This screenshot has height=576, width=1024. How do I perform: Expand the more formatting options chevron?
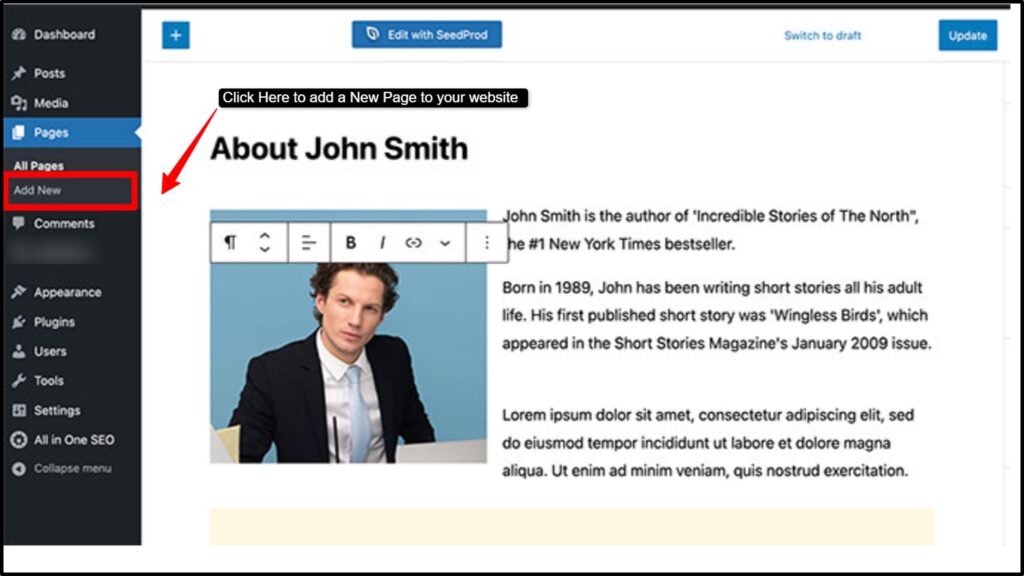coord(445,243)
